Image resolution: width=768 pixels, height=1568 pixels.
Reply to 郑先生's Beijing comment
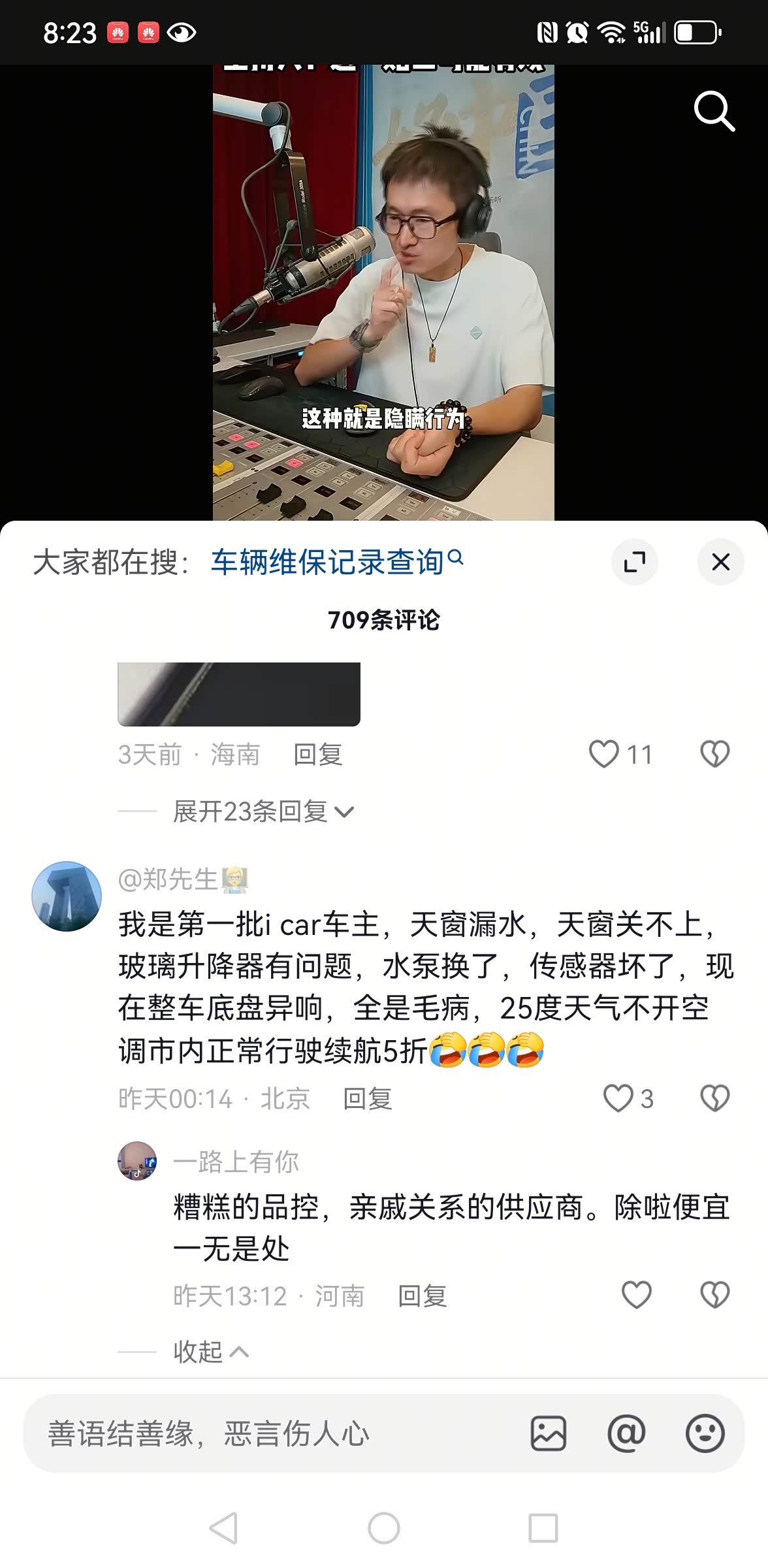tap(368, 1098)
